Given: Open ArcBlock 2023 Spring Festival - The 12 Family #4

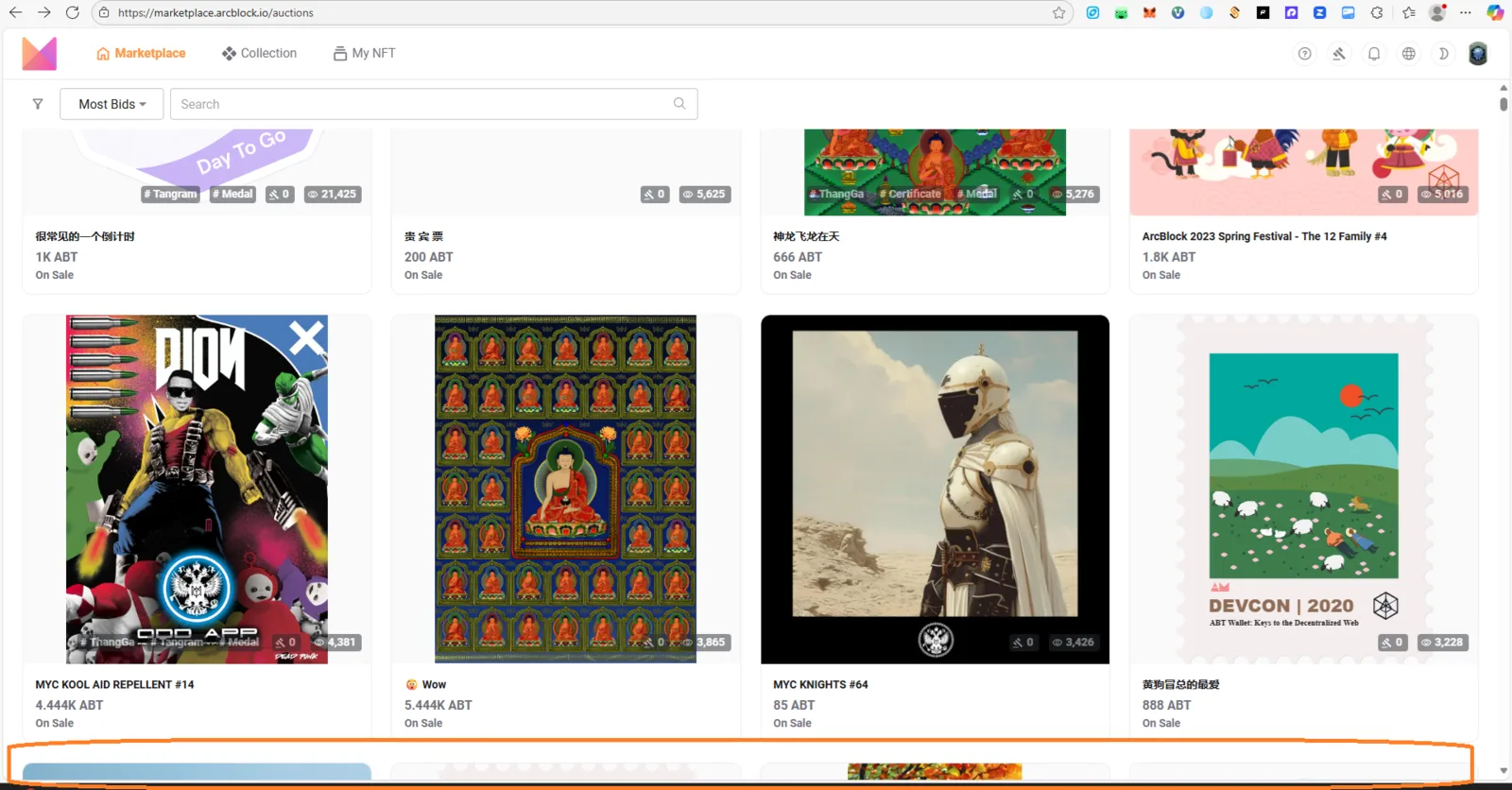Looking at the screenshot, I should (x=1264, y=236).
